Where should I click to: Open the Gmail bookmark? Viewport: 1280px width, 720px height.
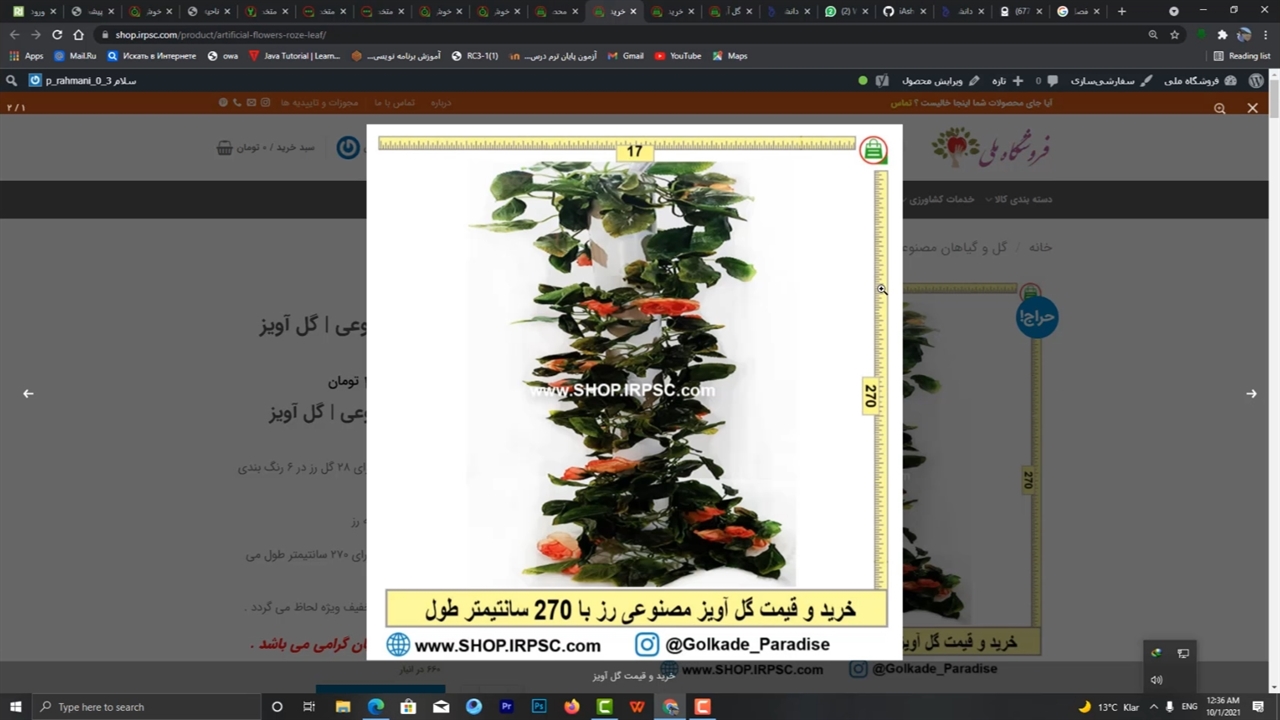626,56
